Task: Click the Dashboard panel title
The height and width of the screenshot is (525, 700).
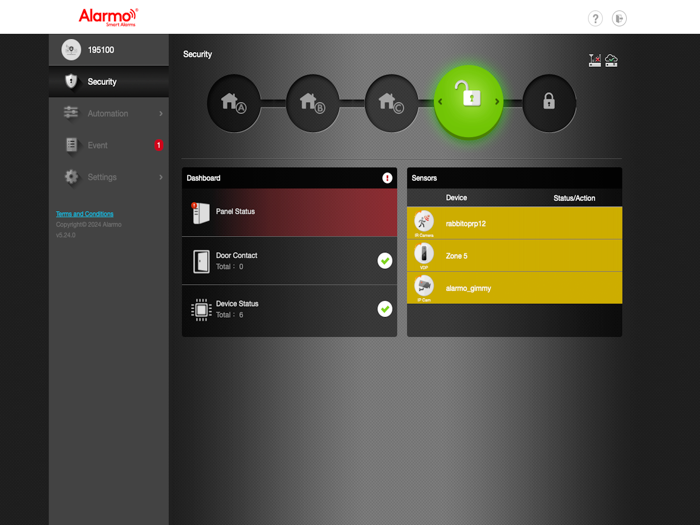Action: point(204,178)
